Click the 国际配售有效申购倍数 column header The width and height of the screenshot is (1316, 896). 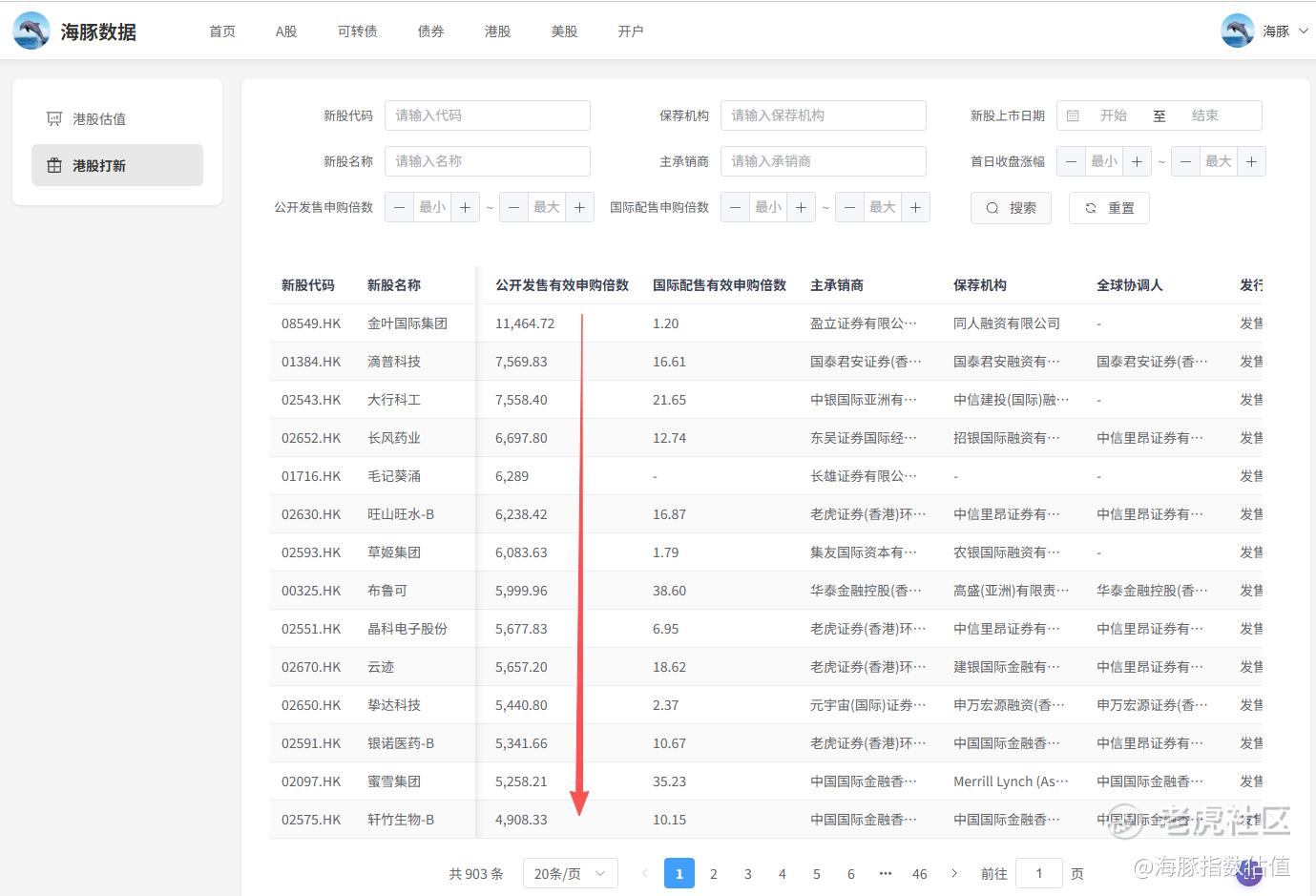[x=720, y=285]
